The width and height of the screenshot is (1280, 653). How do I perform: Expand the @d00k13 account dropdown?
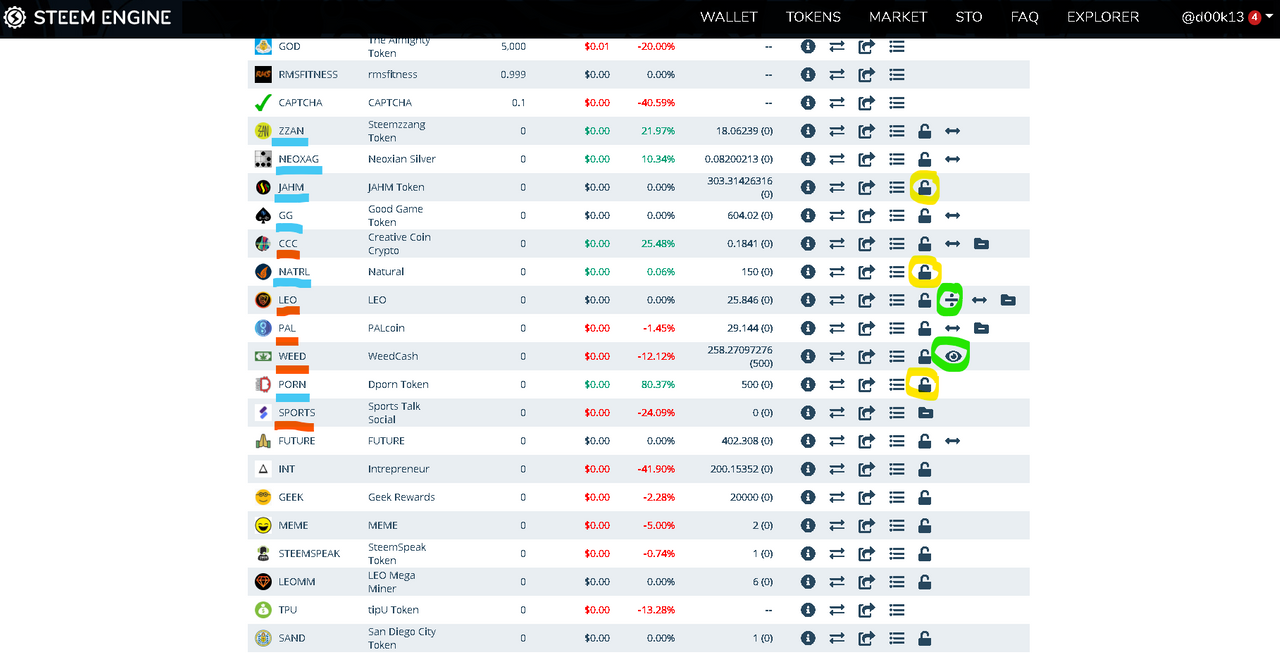[1227, 17]
